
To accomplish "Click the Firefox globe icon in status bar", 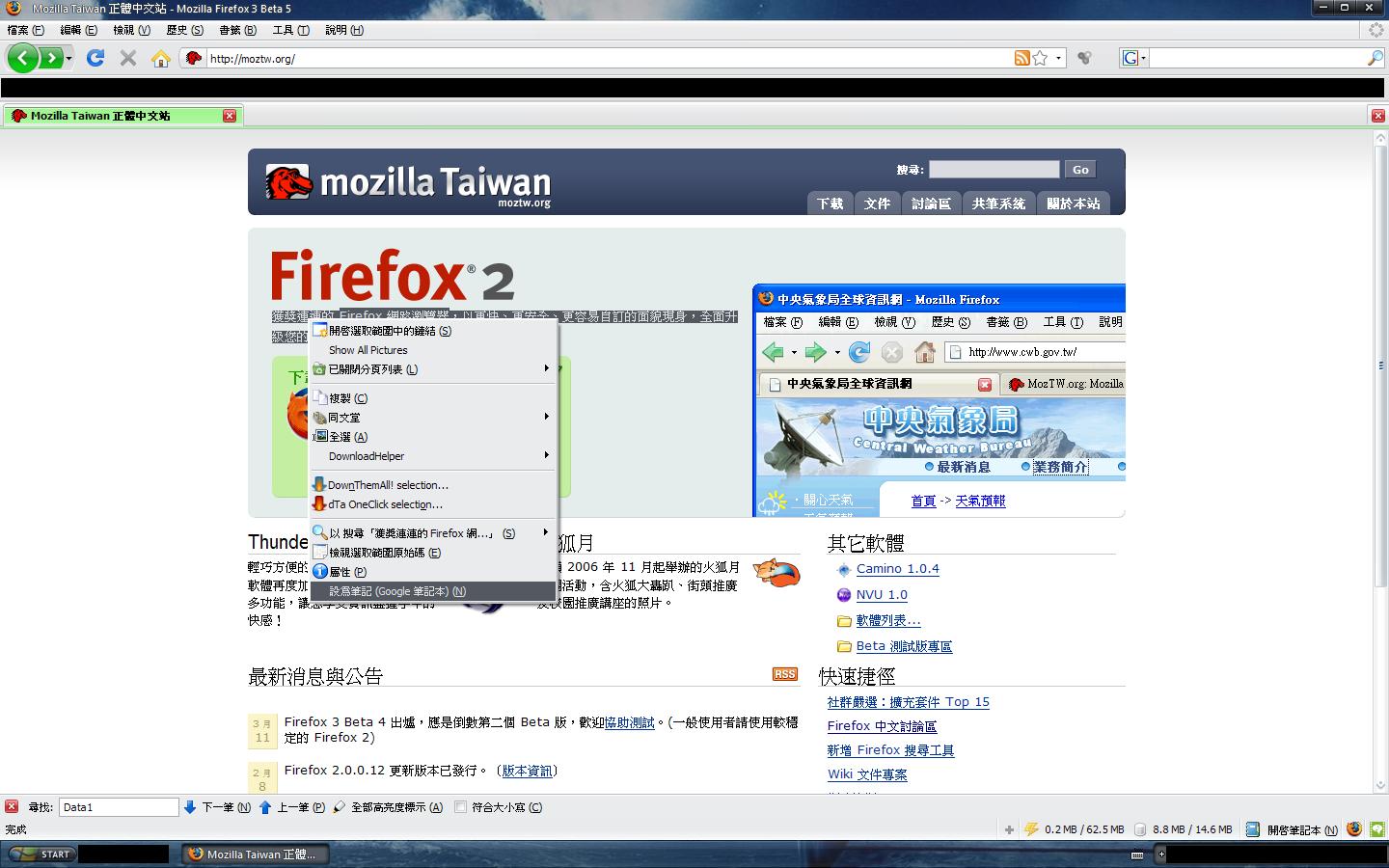I will click(1354, 829).
